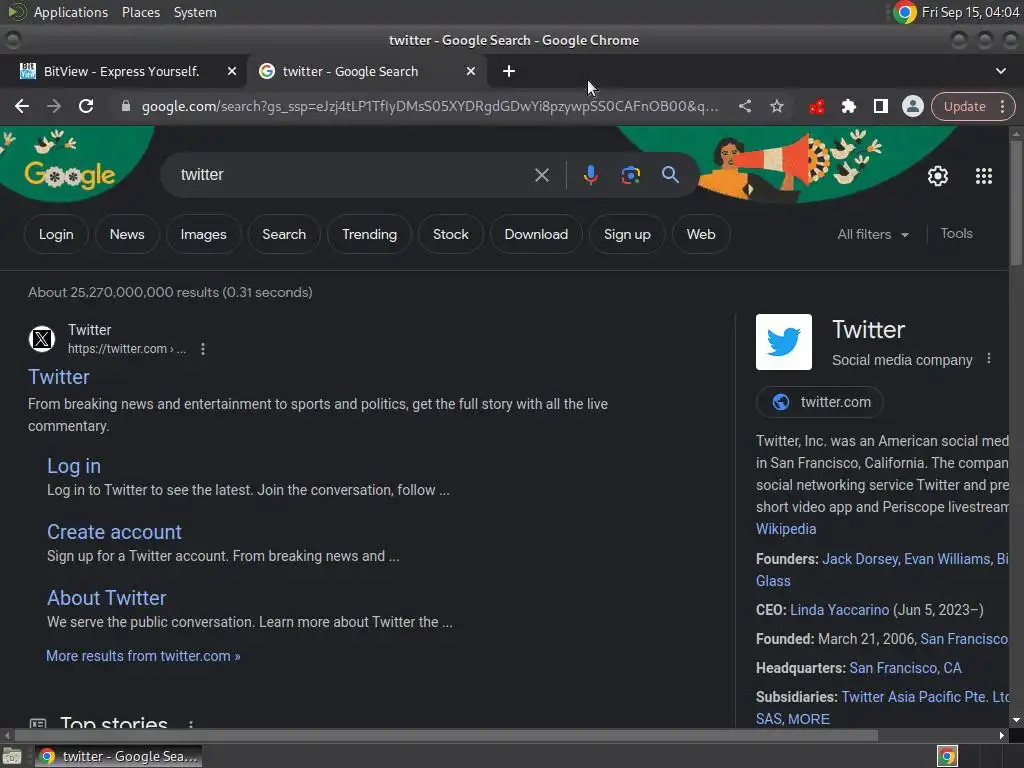Click the Twitter bird logo thumbnail
This screenshot has width=1024, height=768.
point(784,342)
